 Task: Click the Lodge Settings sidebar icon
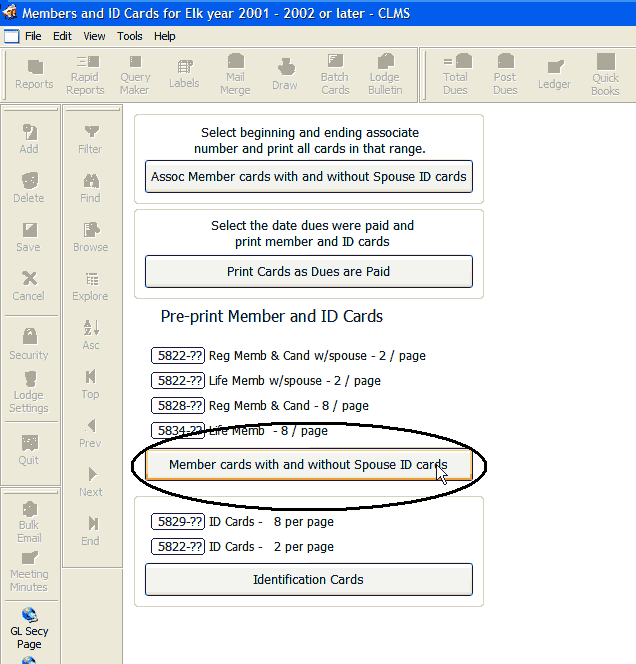pyautogui.click(x=29, y=392)
